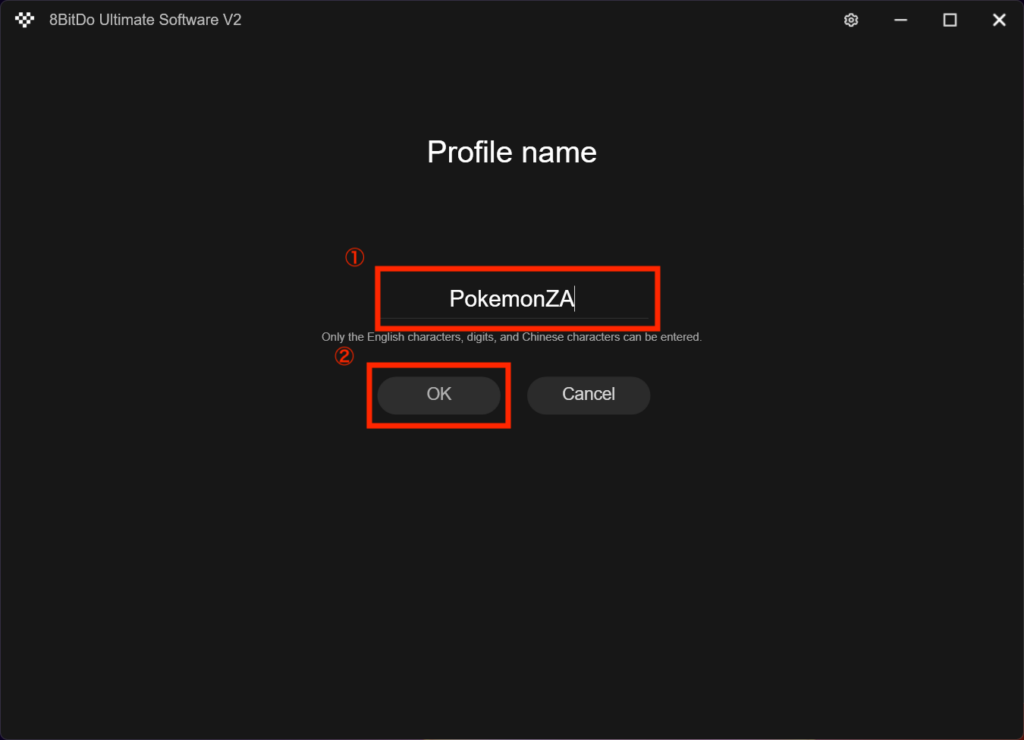Focus the profile name text field

click(516, 298)
